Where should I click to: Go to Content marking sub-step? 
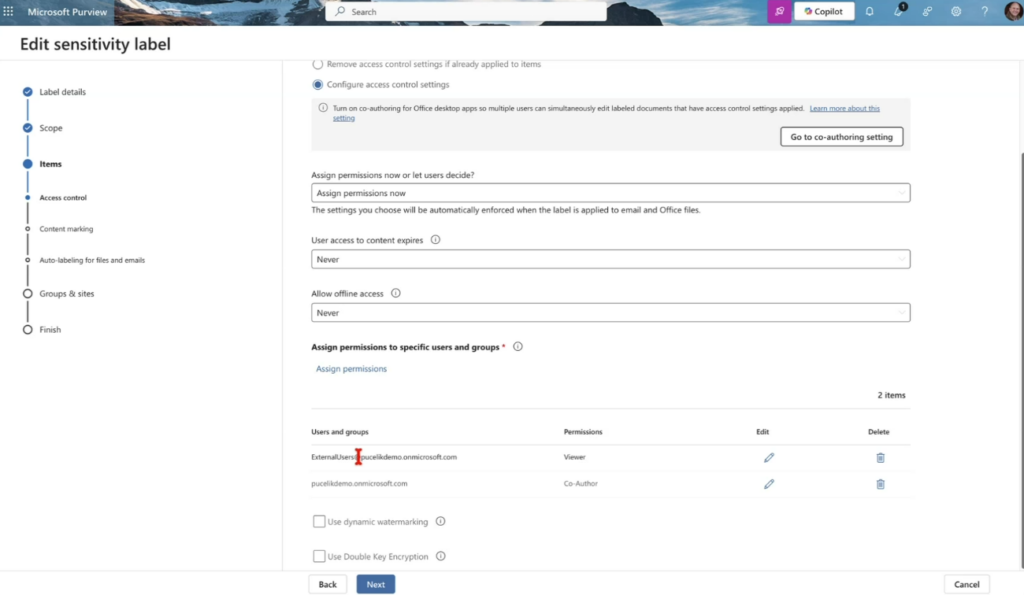tap(66, 229)
